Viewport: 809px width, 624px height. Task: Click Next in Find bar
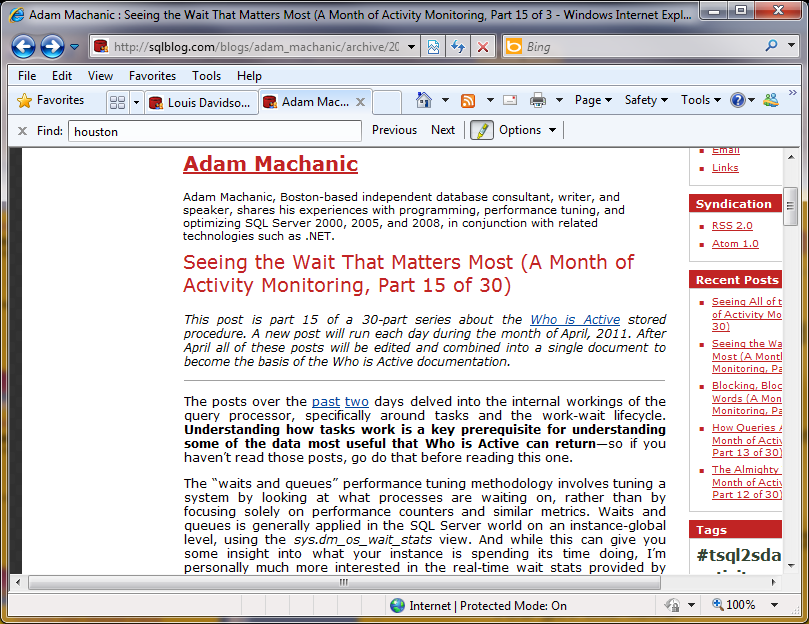click(443, 130)
